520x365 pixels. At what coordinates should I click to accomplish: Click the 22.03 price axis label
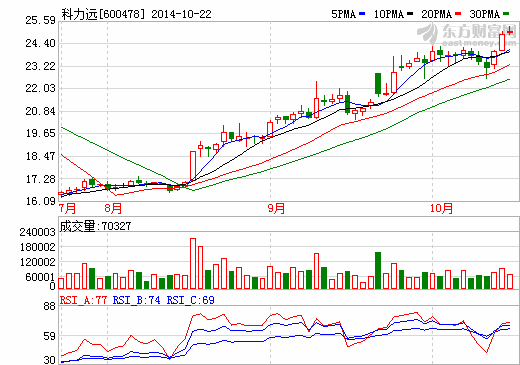tap(41, 89)
